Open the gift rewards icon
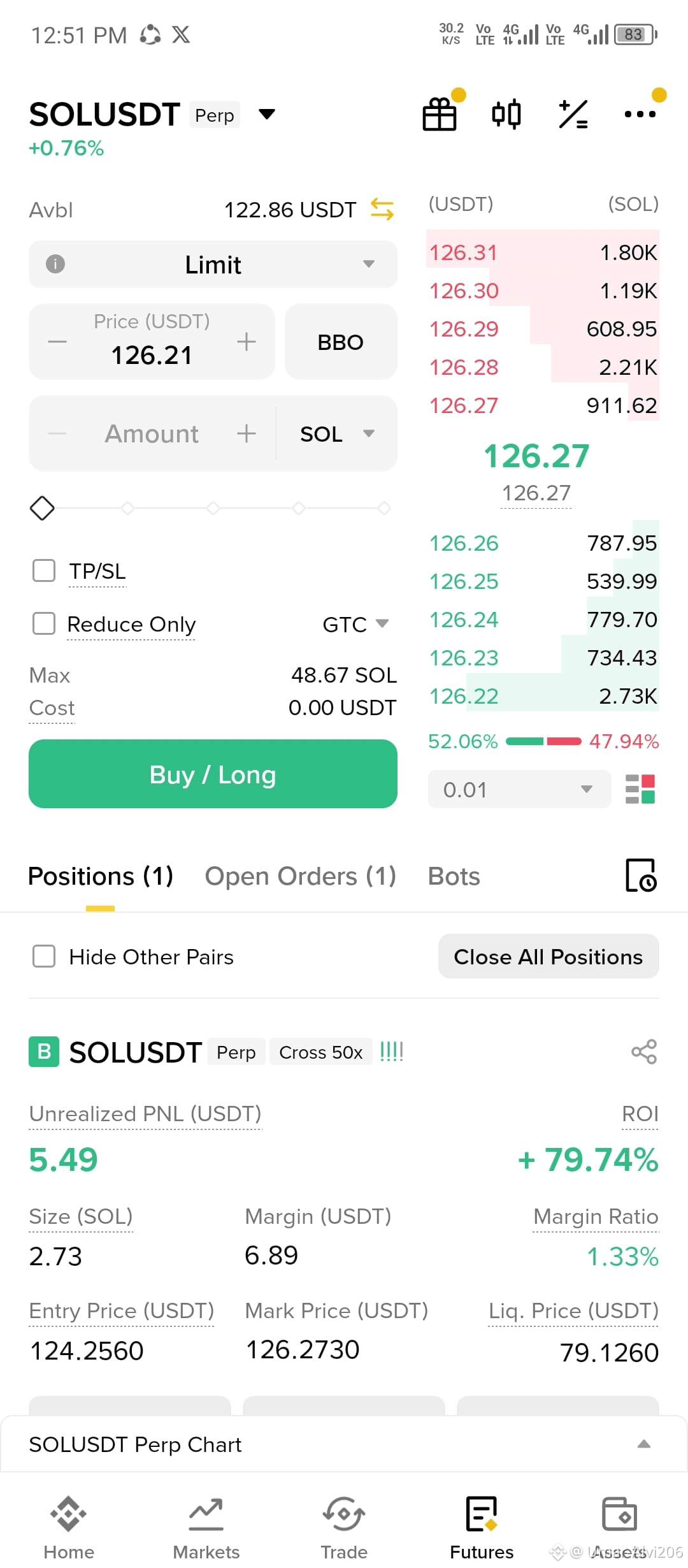The height and width of the screenshot is (1568, 688). (x=440, y=115)
